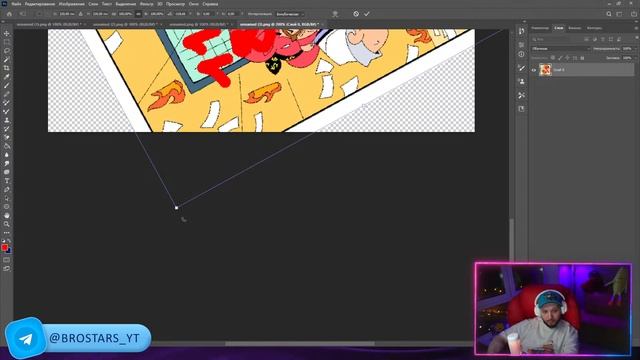The height and width of the screenshot is (360, 640).
Task: Click the Слой 0 layer thumbnail
Action: point(545,70)
